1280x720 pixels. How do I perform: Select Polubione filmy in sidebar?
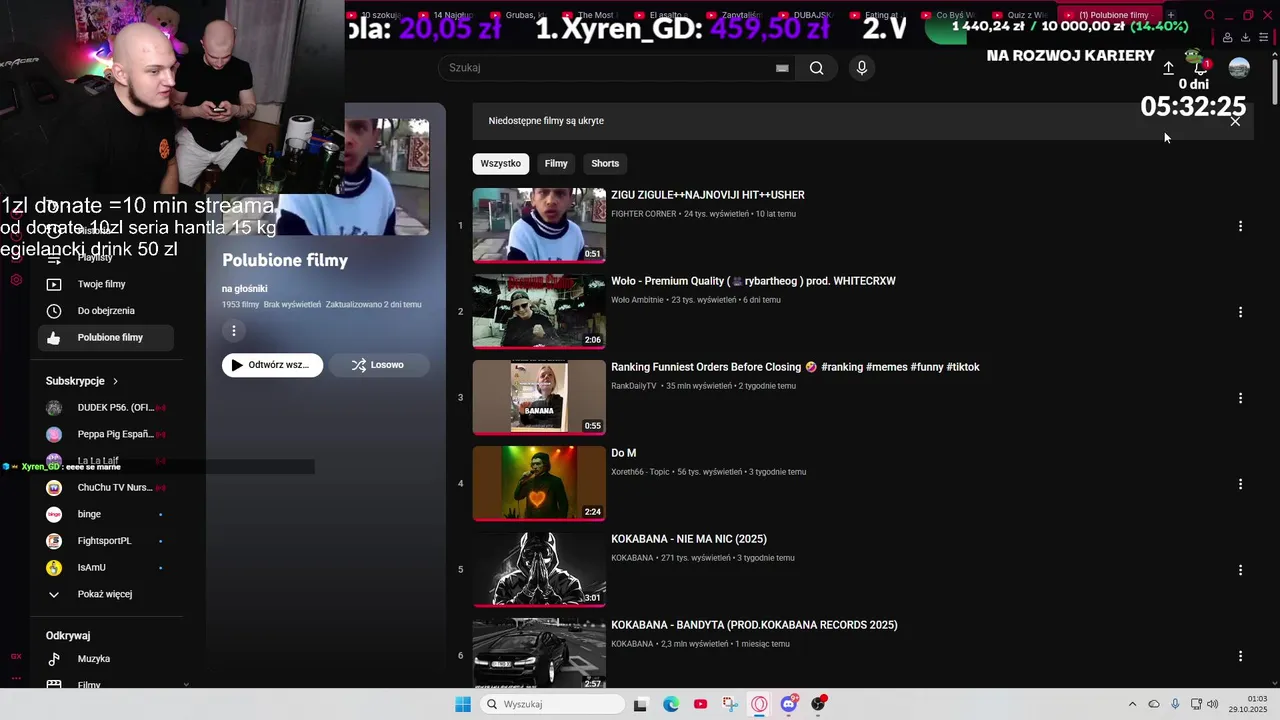tap(105, 338)
